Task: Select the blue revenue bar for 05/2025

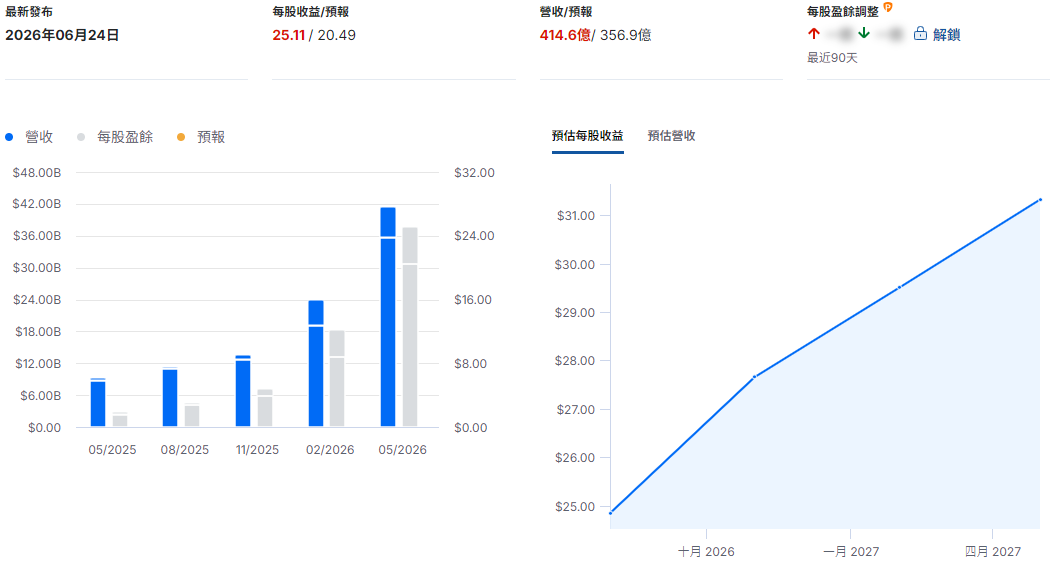Action: coord(98,402)
